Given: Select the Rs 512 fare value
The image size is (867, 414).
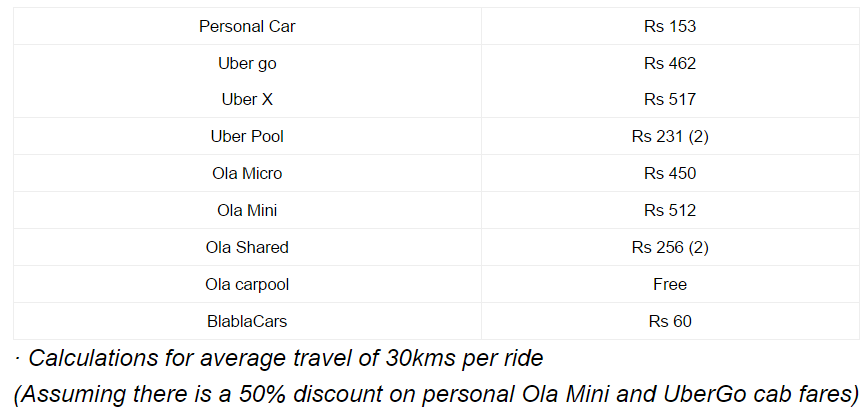Looking at the screenshot, I should tap(670, 210).
